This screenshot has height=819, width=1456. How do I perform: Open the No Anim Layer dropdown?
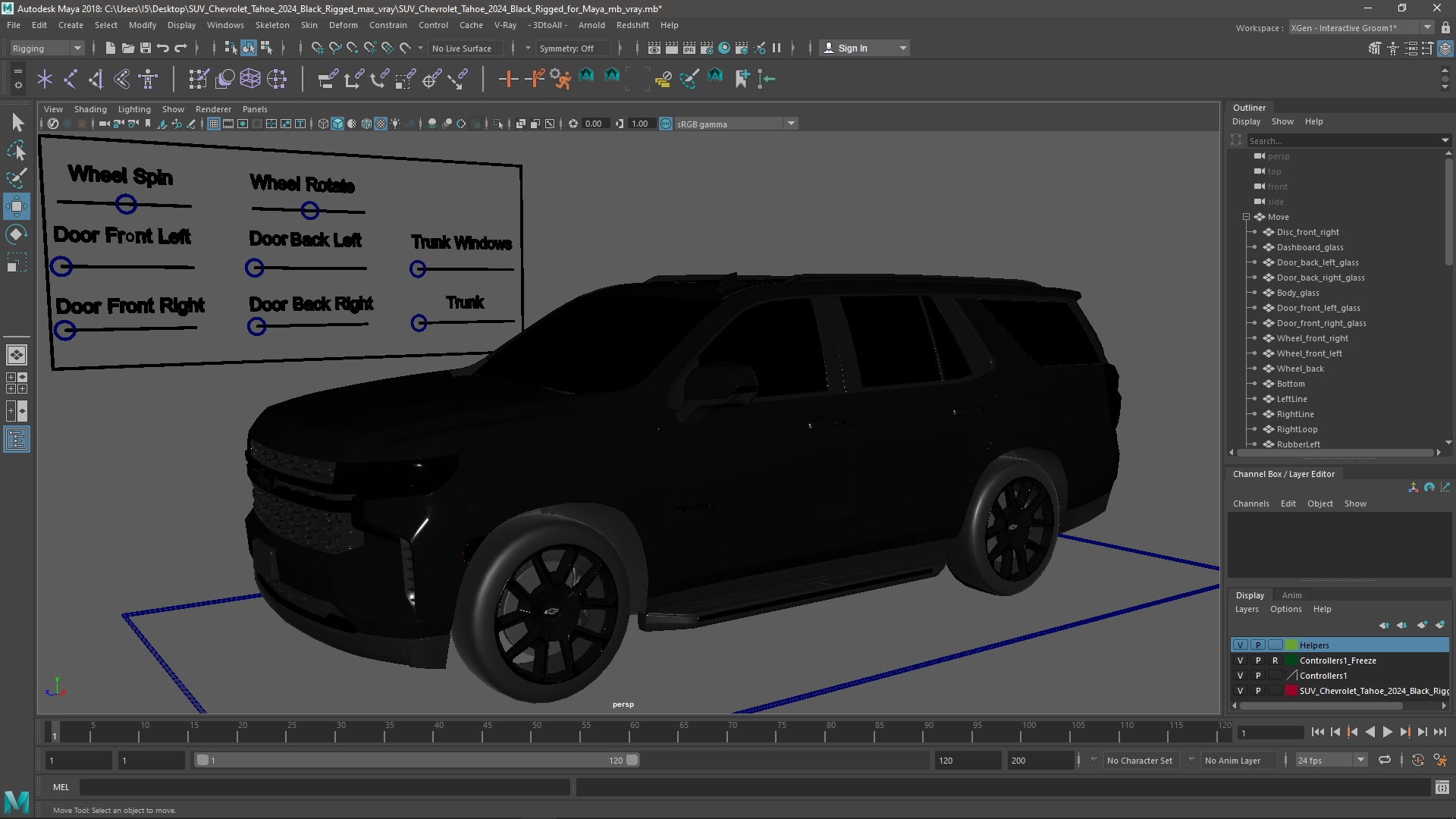coord(1241,760)
